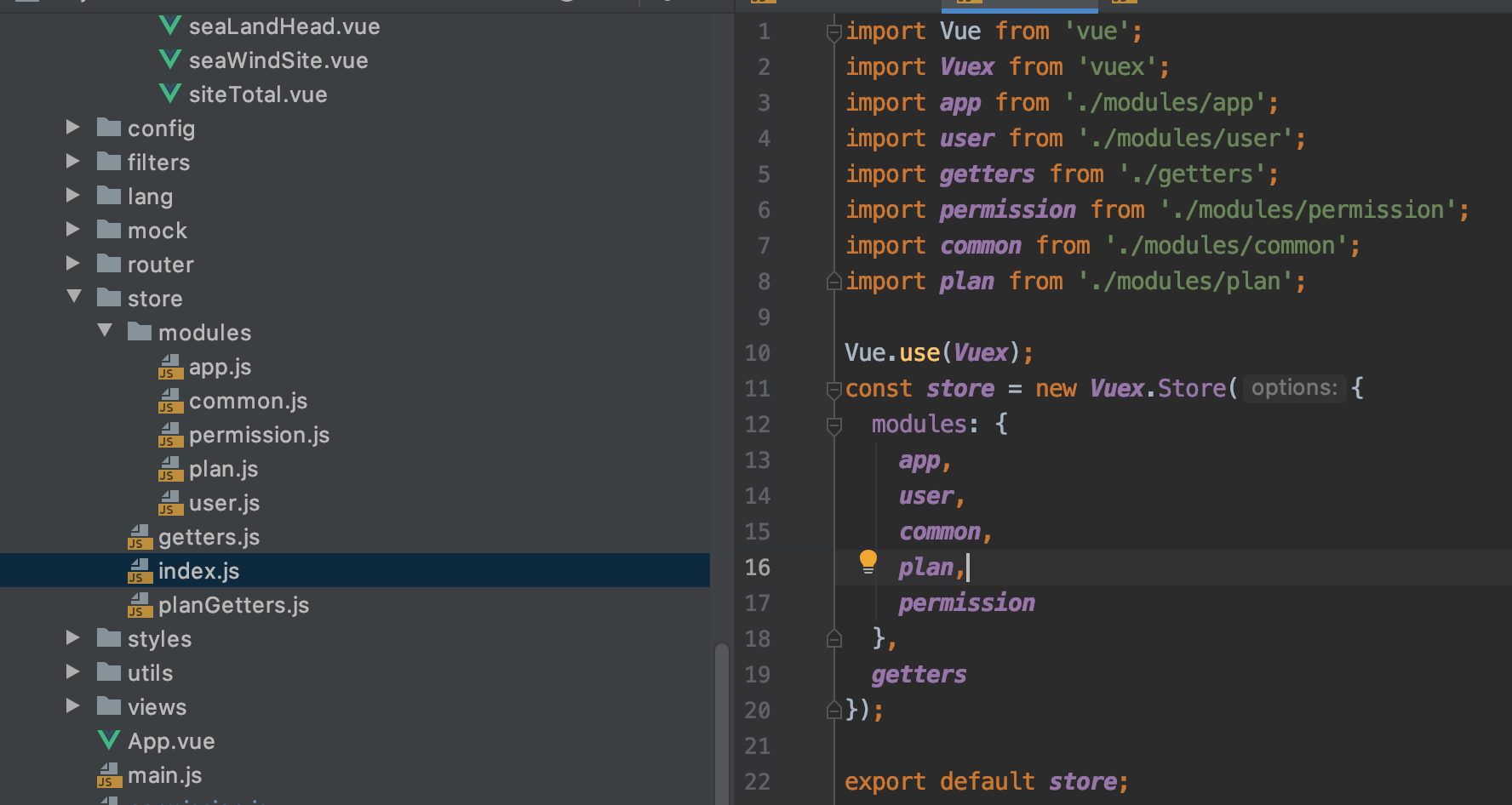Toggle the fold marker at modules line 12
Image resolution: width=1512 pixels, height=805 pixels.
pyautogui.click(x=834, y=425)
